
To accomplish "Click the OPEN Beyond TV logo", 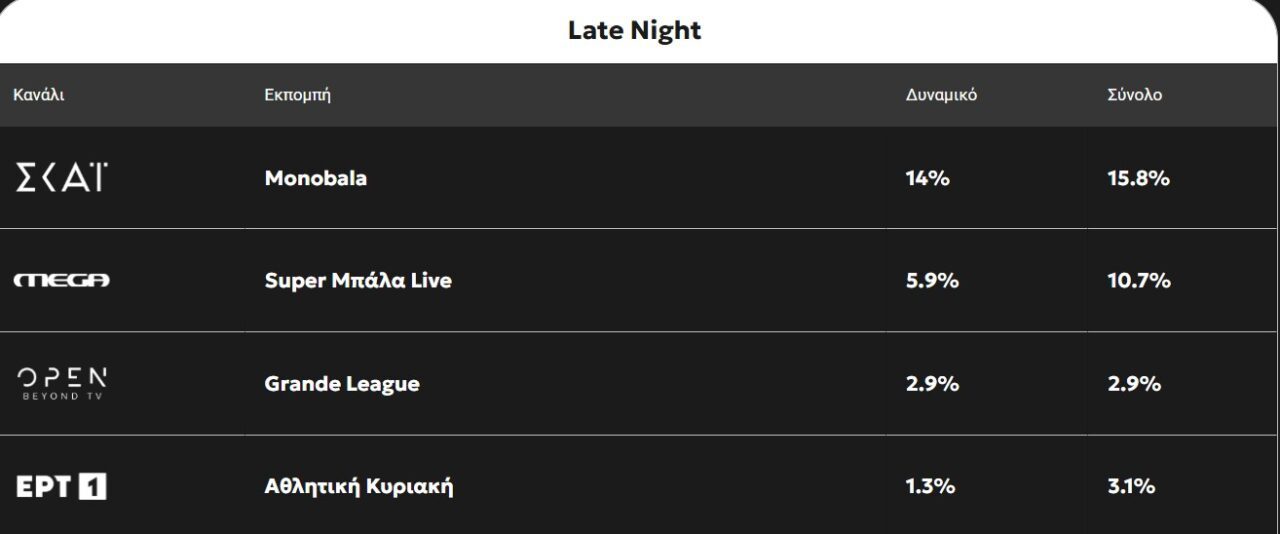I will pyautogui.click(x=61, y=383).
